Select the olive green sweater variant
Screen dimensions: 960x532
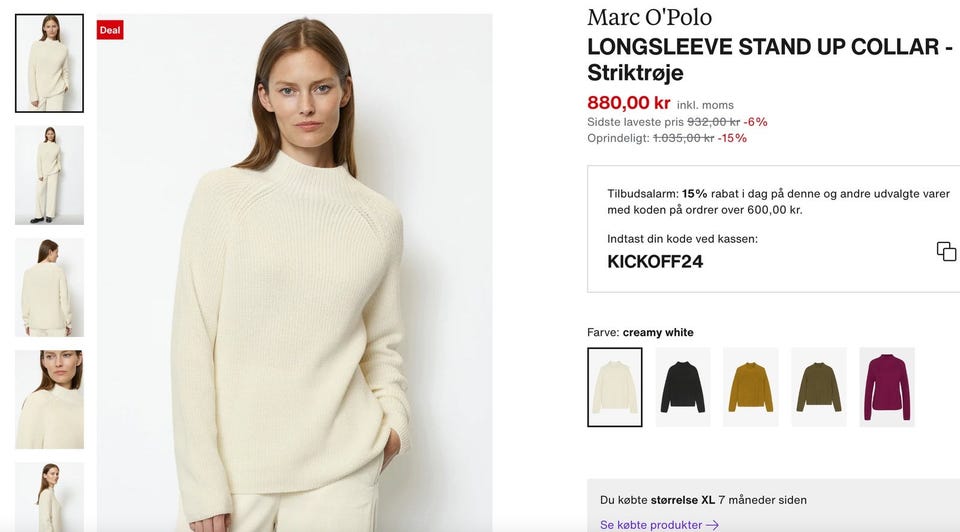pyautogui.click(x=818, y=387)
